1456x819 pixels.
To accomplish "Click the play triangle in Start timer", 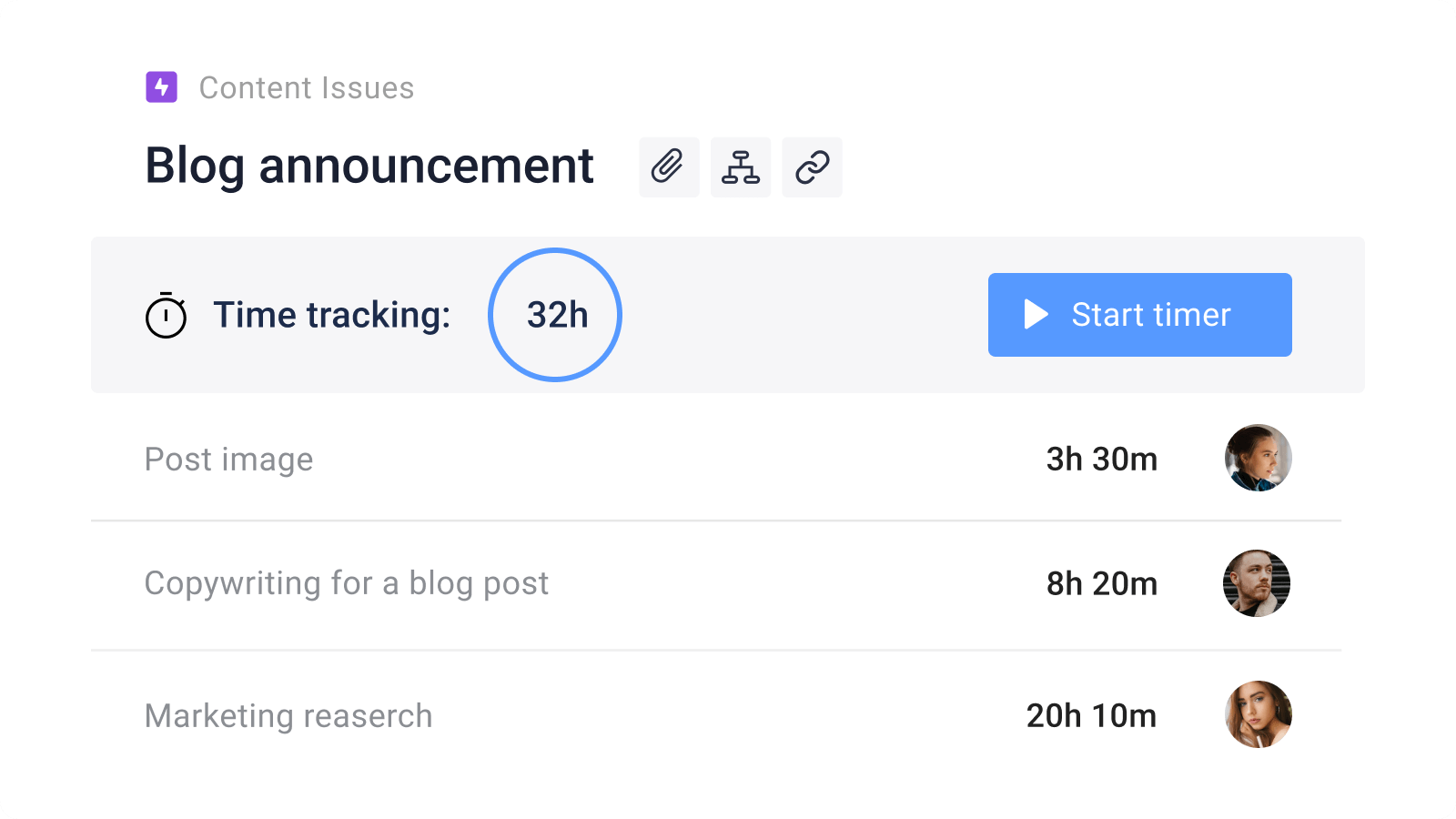I will 1036,315.
